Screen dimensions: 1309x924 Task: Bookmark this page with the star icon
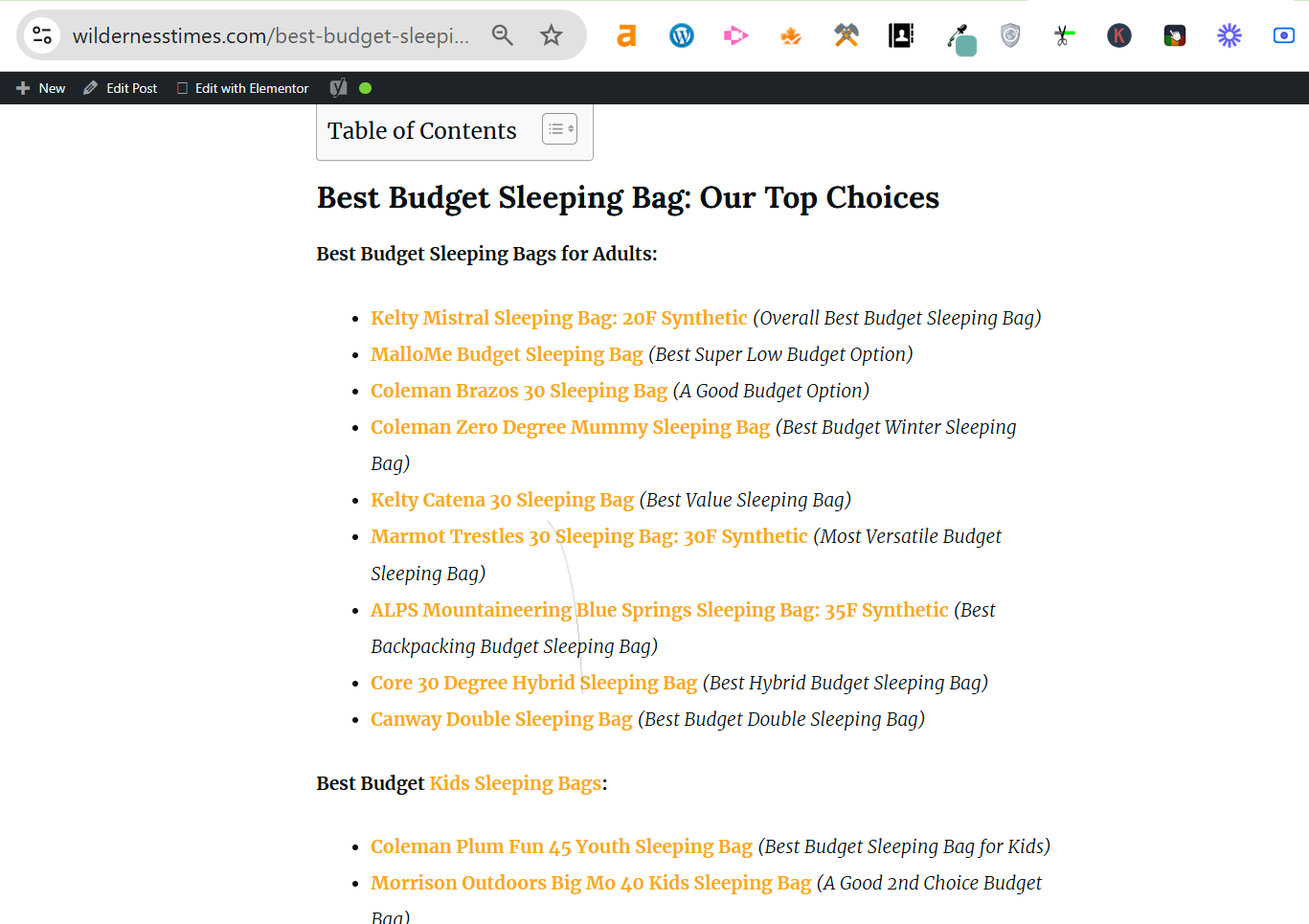[x=552, y=35]
